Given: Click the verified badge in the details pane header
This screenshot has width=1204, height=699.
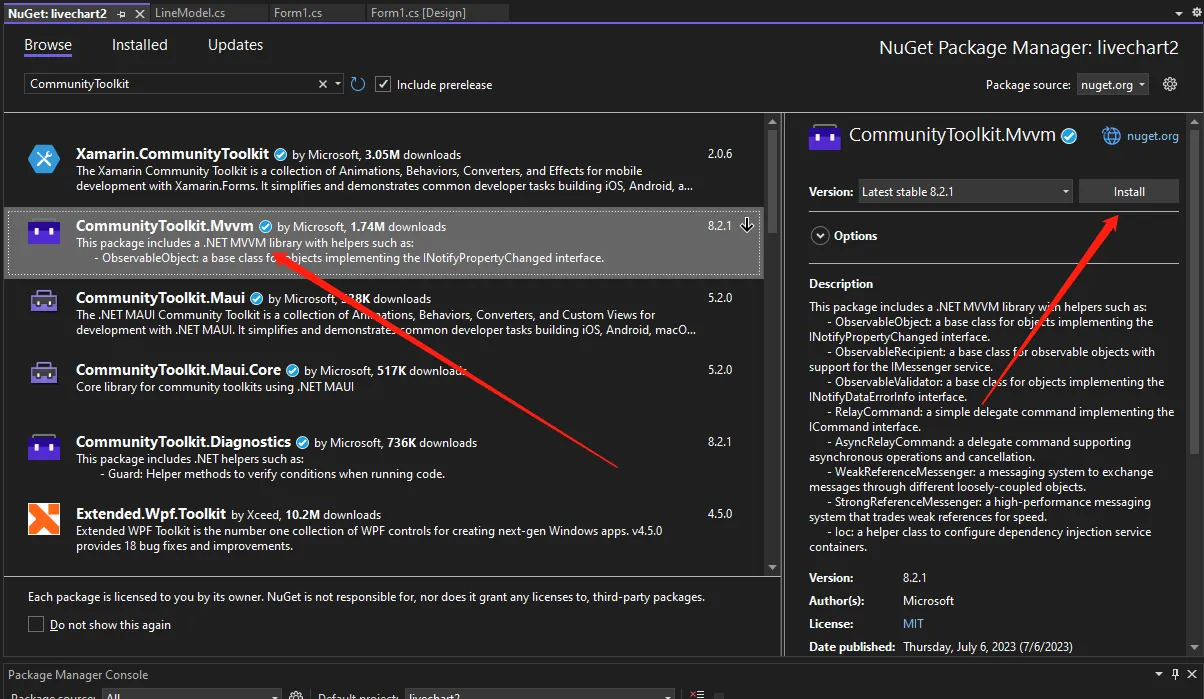Looking at the screenshot, I should pos(1069,136).
